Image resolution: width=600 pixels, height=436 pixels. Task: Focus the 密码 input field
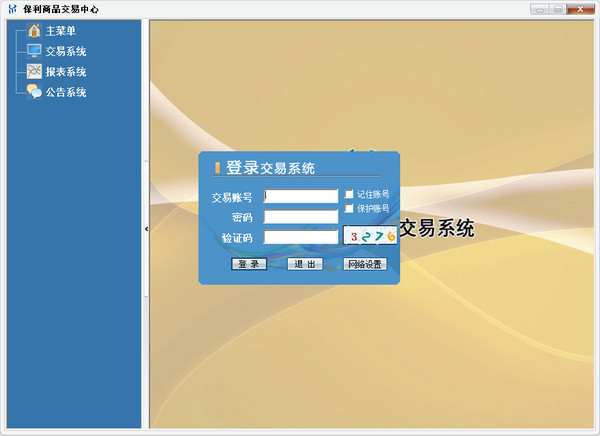point(301,217)
